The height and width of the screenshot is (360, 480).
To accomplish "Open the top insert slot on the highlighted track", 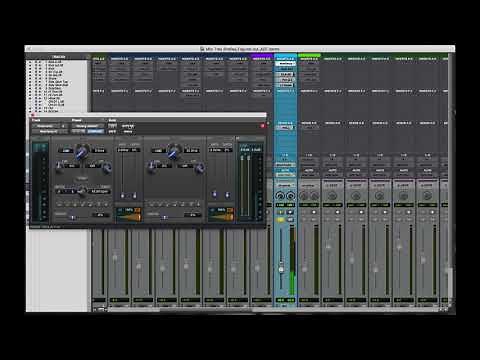I will point(286,63).
